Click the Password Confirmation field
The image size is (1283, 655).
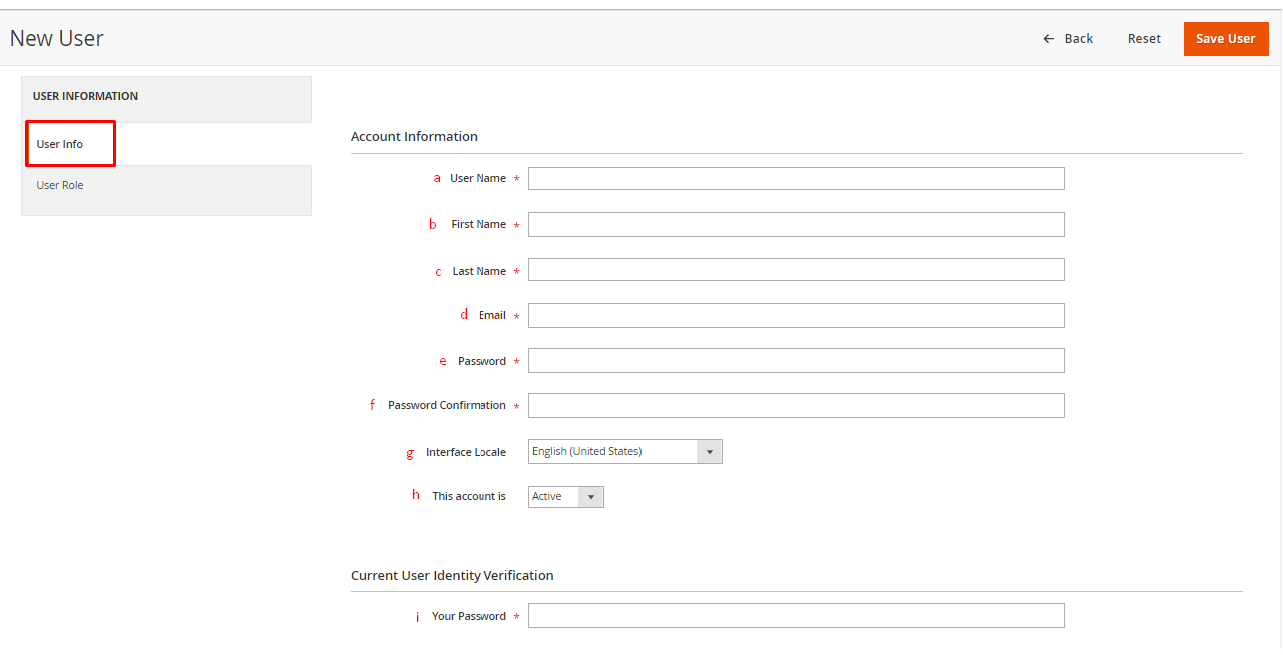pyautogui.click(x=796, y=405)
